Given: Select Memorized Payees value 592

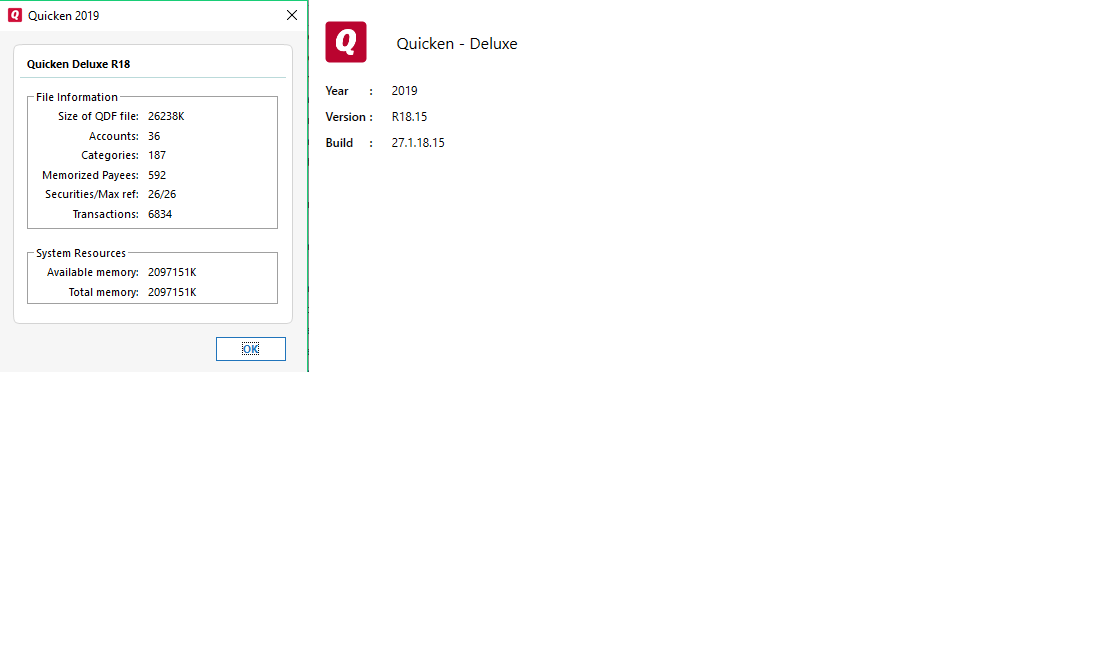Looking at the screenshot, I should pos(156,175).
